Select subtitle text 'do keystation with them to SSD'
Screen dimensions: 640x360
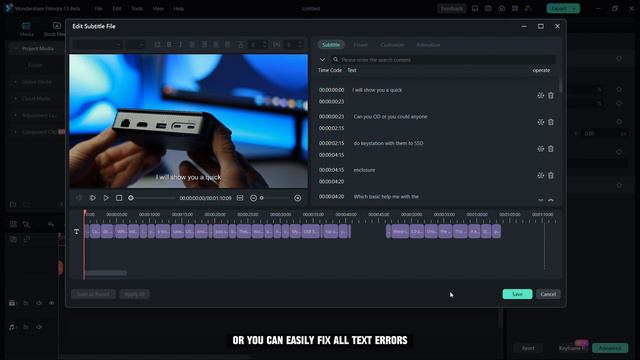click(388, 143)
